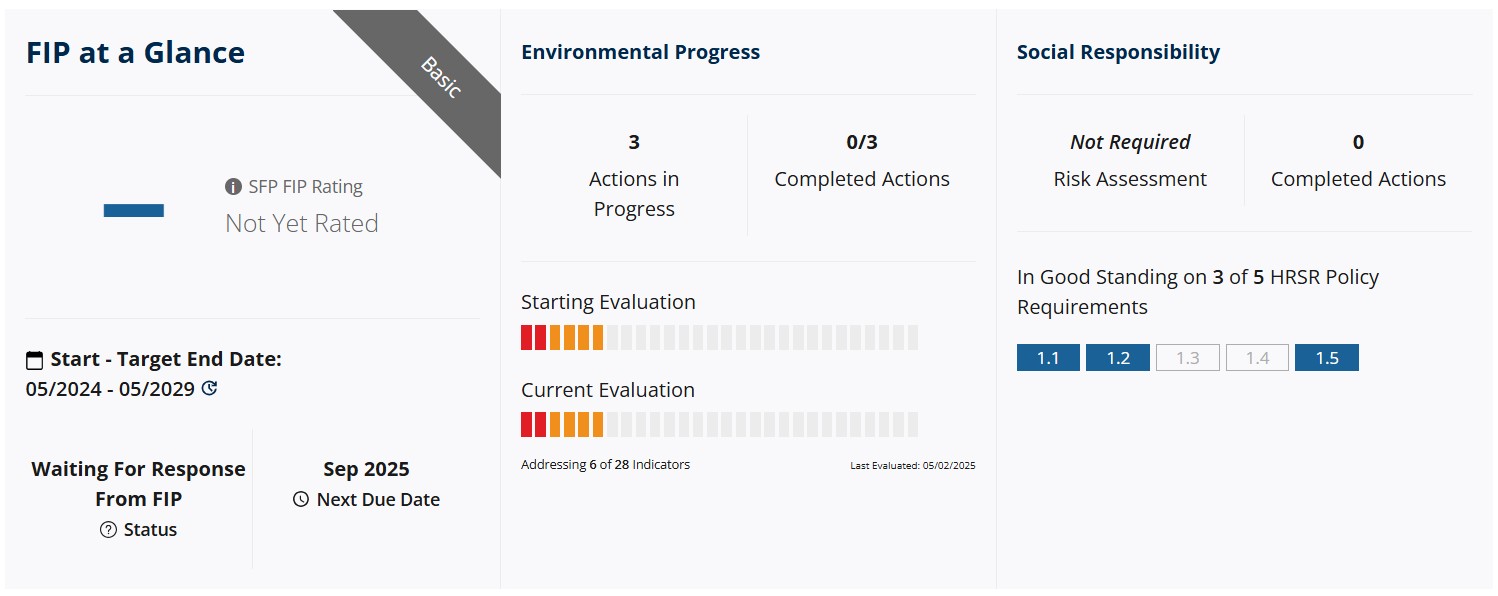Select HRSR policy requirement 1.3
The image size is (1498, 596).
(x=1187, y=358)
